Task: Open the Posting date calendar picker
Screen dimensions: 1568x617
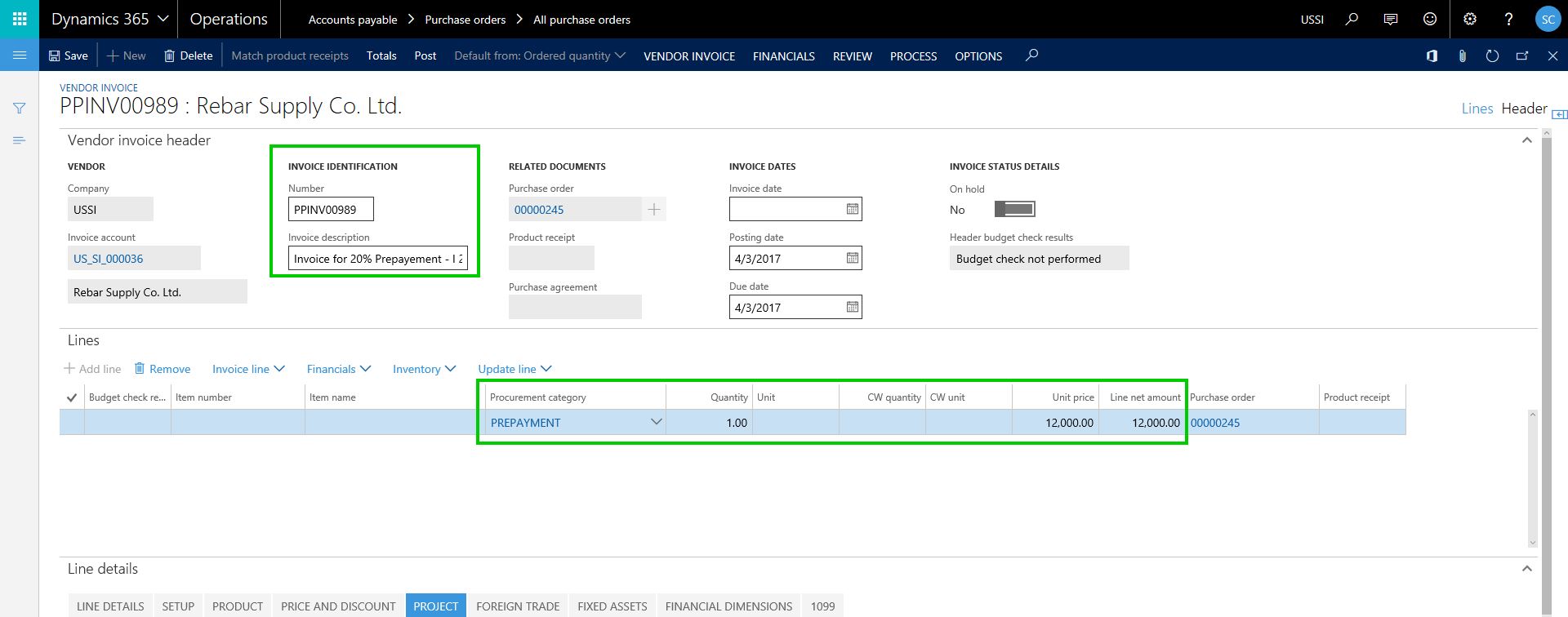Action: (852, 258)
